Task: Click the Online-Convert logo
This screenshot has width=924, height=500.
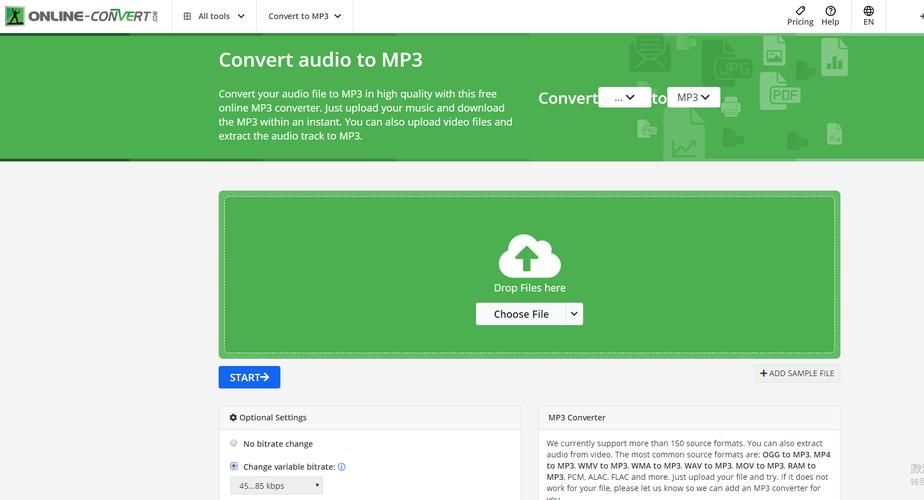Action: pos(82,16)
